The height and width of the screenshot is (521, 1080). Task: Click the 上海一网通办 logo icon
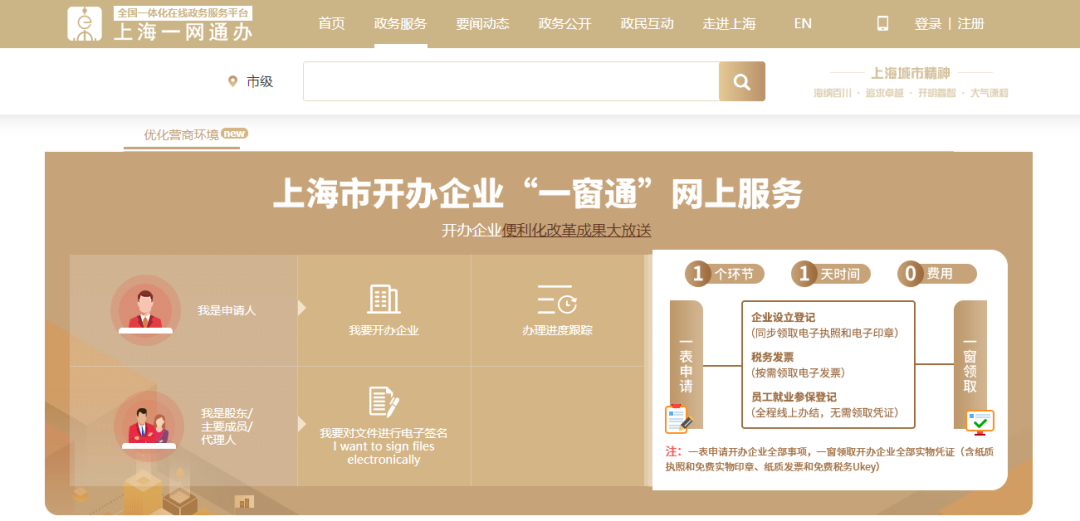pos(84,24)
